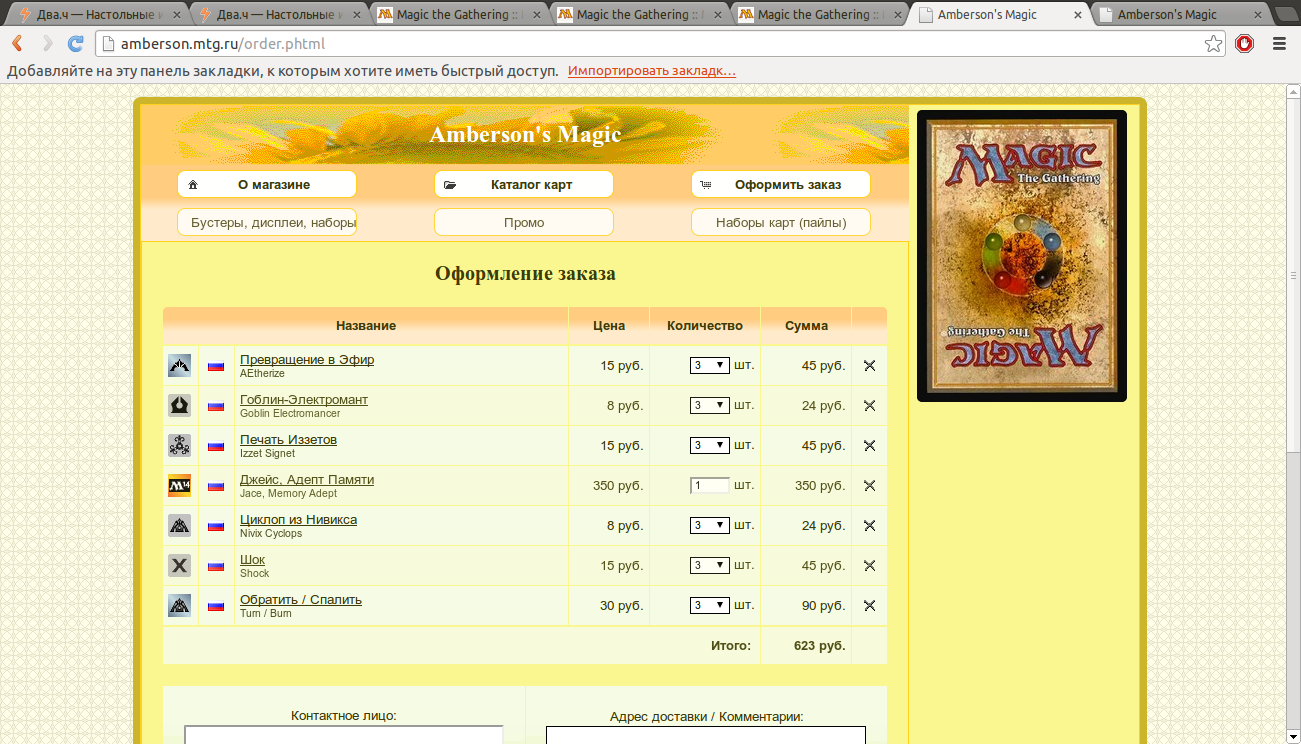Viewport: 1301px width, 744px height.
Task: Click the Итого total 623 руб.
Action: [819, 646]
